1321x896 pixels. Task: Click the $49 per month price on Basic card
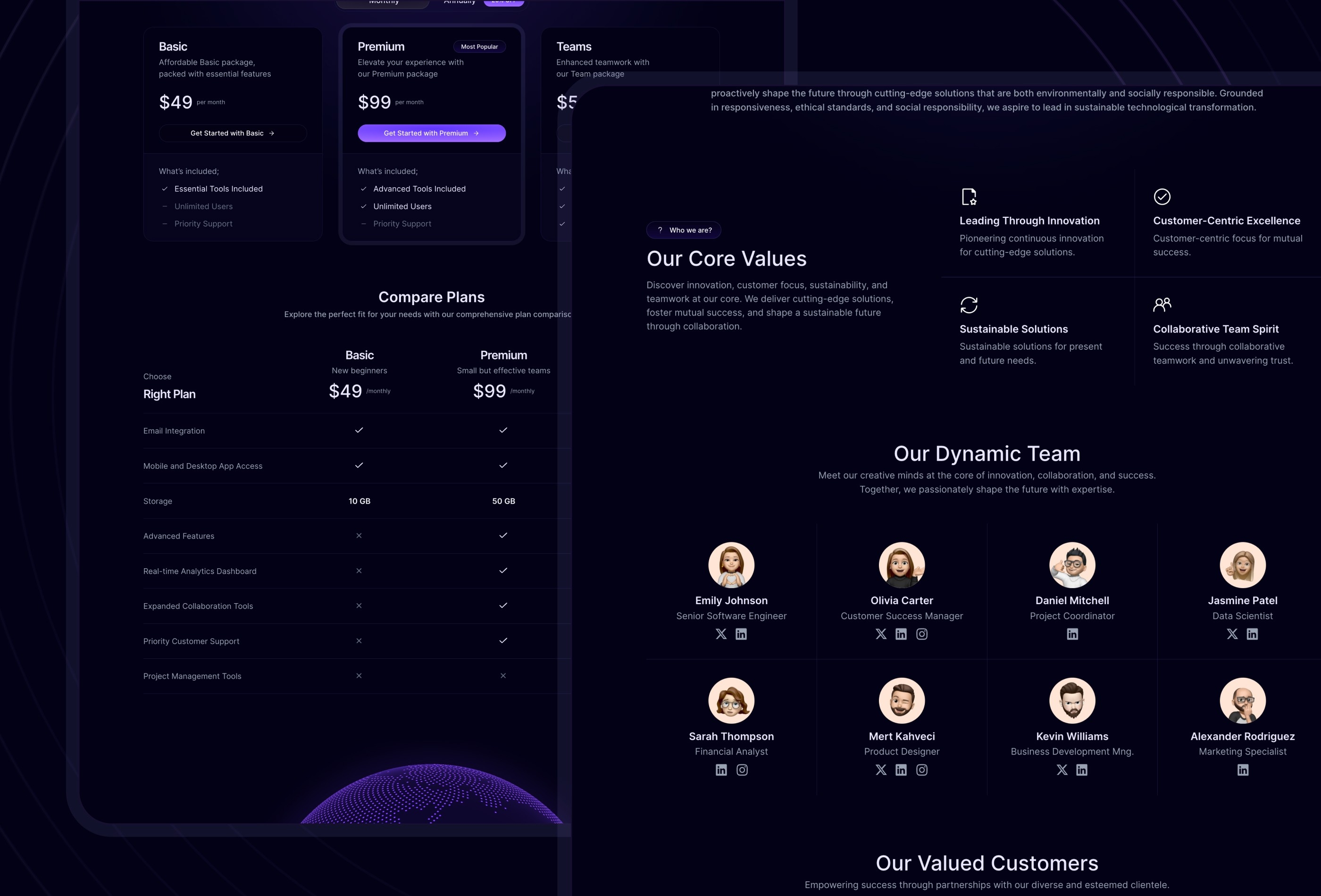(x=192, y=102)
